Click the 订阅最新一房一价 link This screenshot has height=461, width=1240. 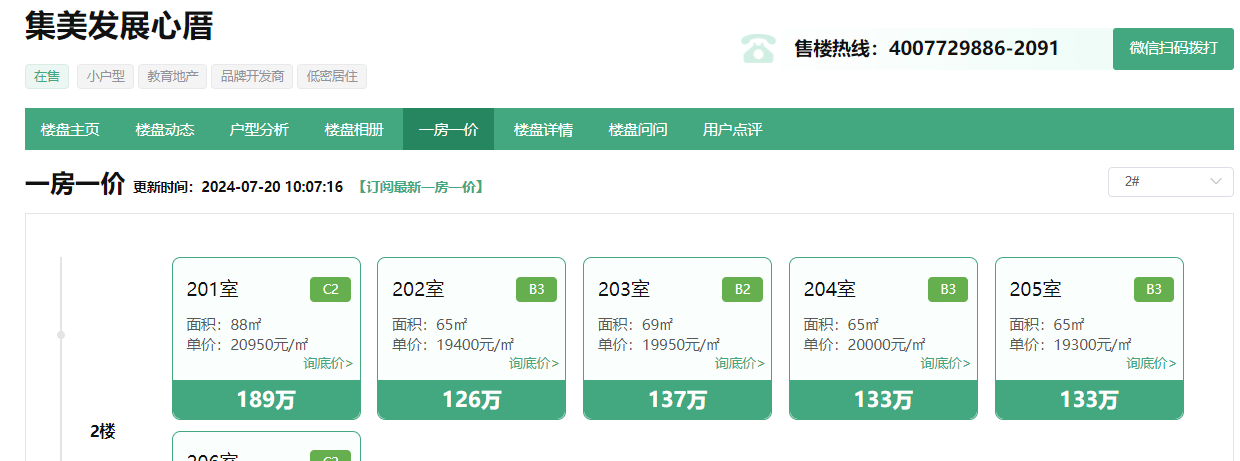pos(420,187)
